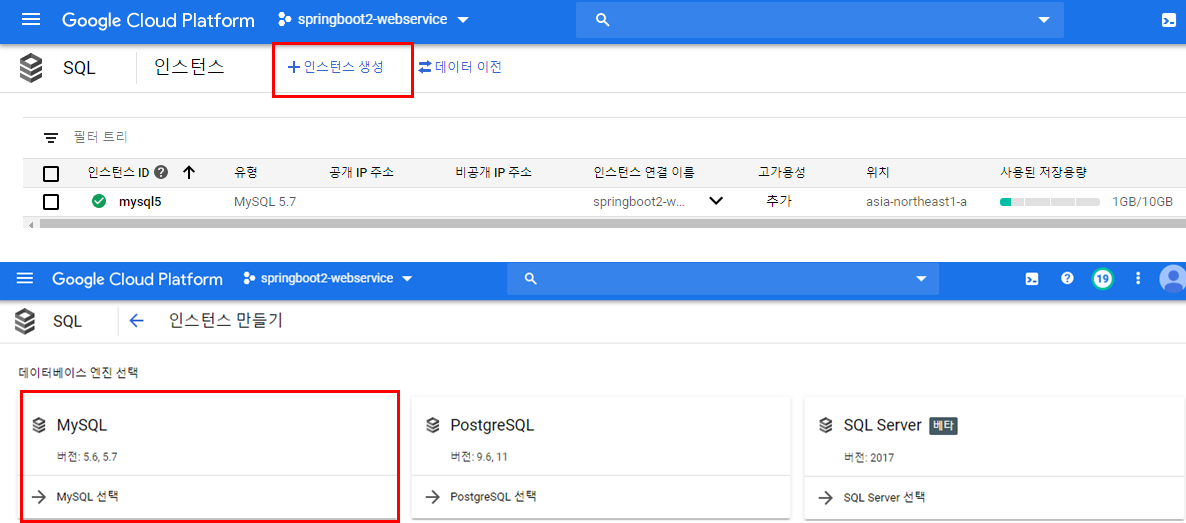Click the 베타 badge on SQL Server
This screenshot has height=523, width=1186.
tap(943, 426)
